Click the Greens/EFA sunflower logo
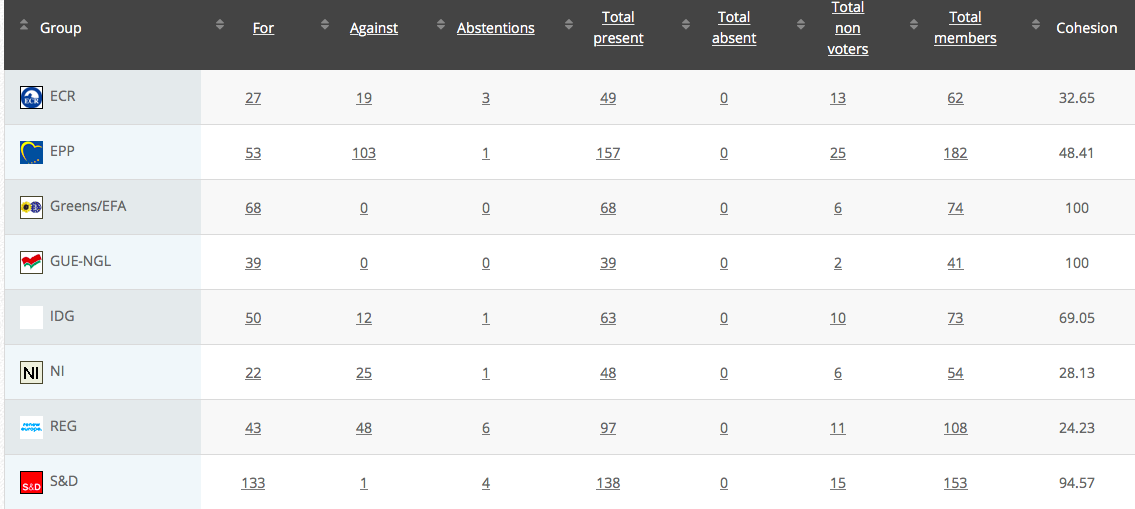The width and height of the screenshot is (1135, 509). tap(31, 208)
